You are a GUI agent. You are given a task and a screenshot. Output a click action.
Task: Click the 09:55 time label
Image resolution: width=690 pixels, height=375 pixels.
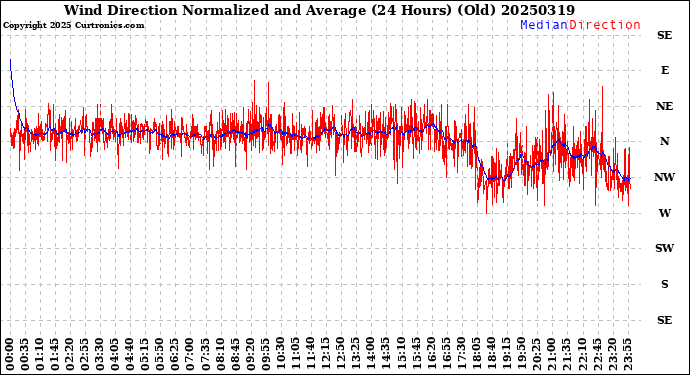[265, 354]
